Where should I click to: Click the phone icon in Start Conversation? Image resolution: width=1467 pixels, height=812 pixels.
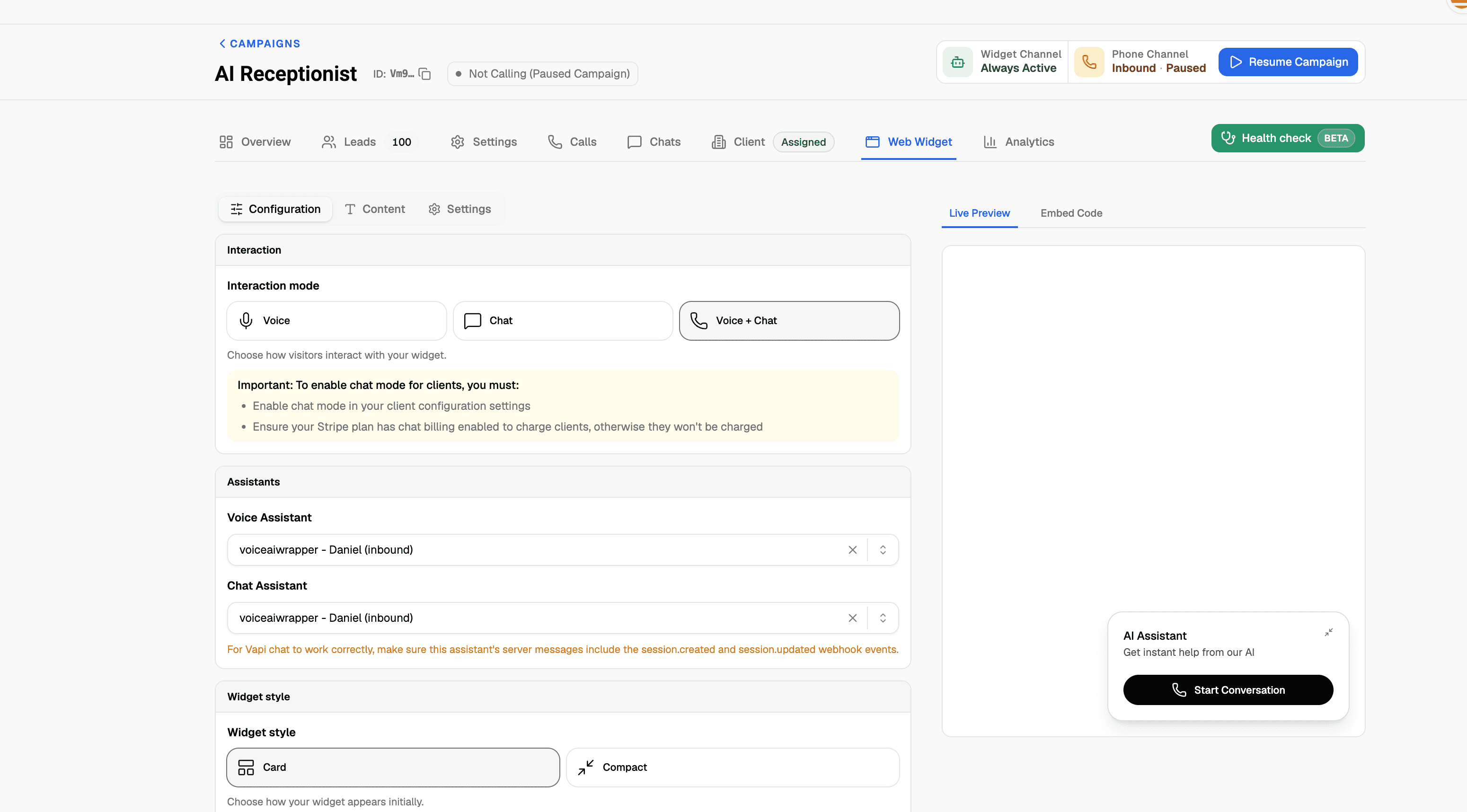coord(1179,689)
